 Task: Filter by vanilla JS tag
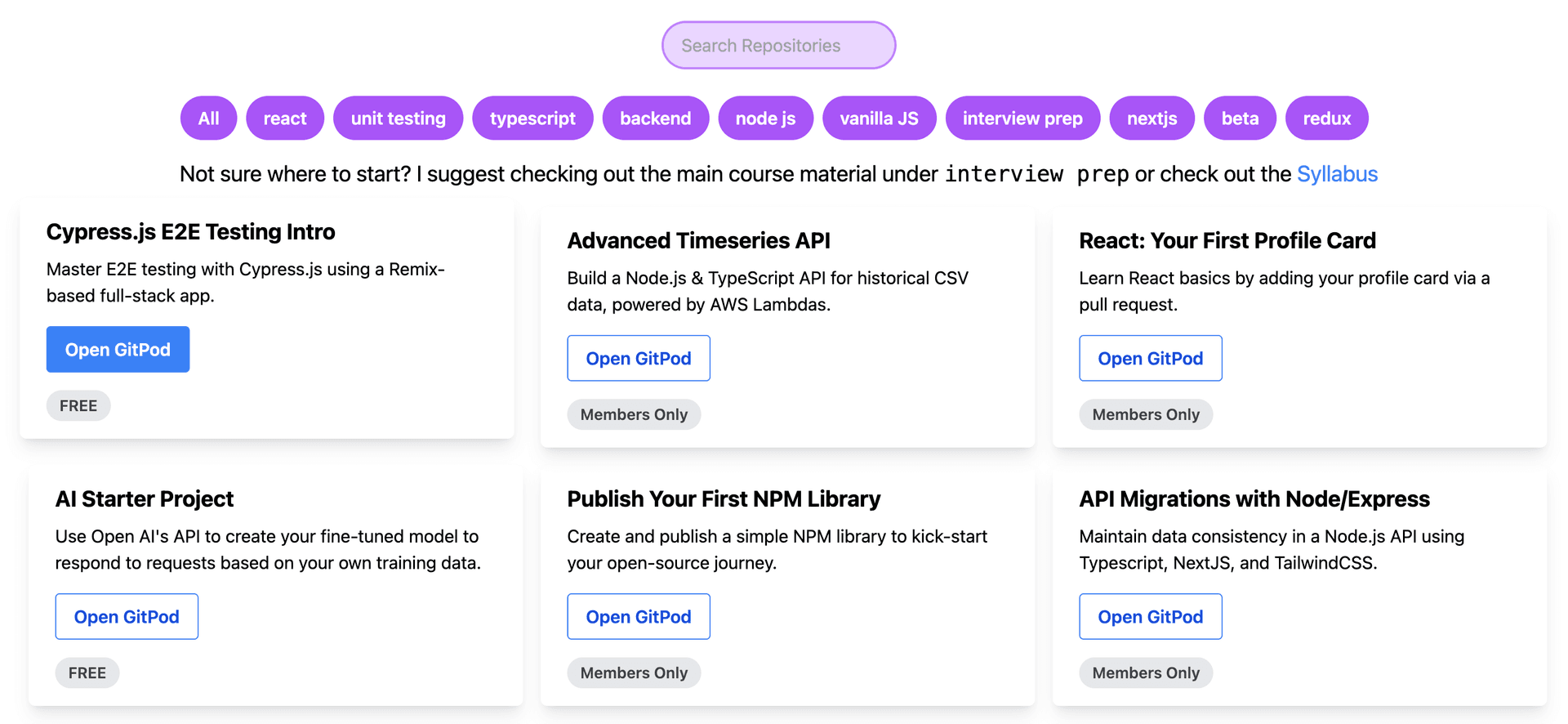tap(880, 118)
